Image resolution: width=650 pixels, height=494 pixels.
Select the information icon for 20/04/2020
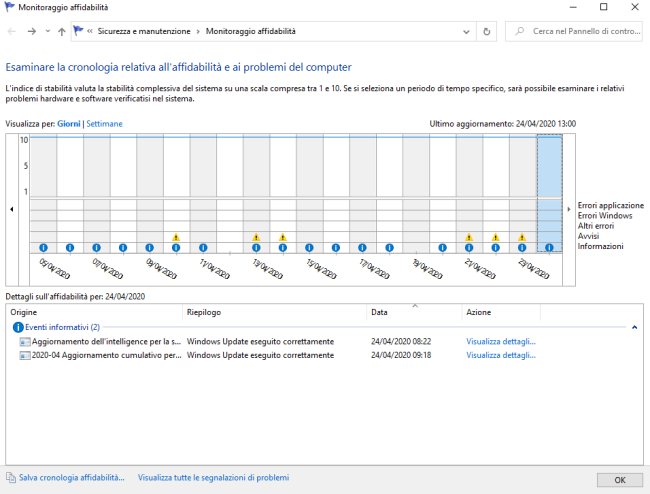[443, 248]
